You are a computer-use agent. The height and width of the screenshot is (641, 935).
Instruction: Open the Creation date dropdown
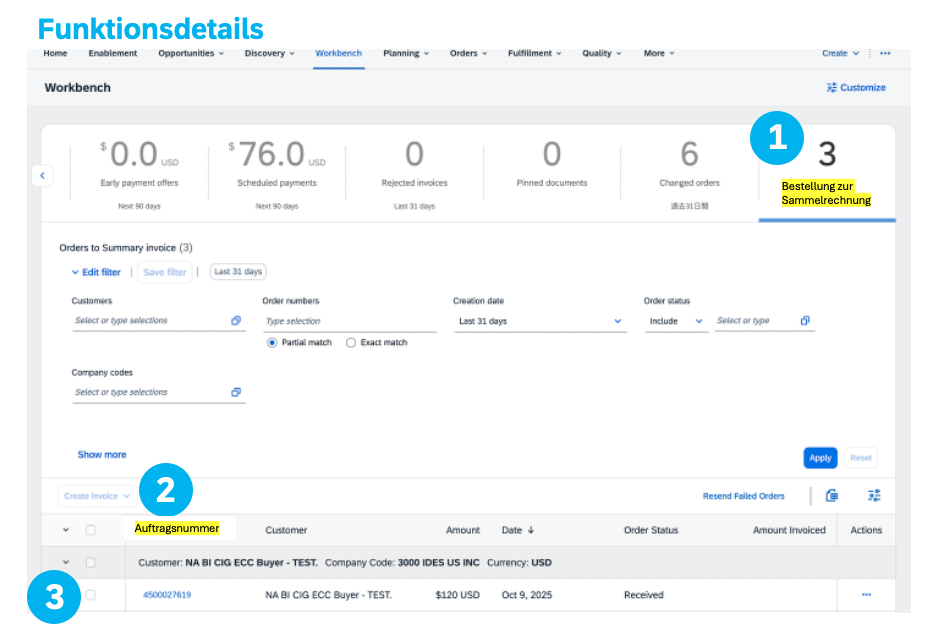540,322
